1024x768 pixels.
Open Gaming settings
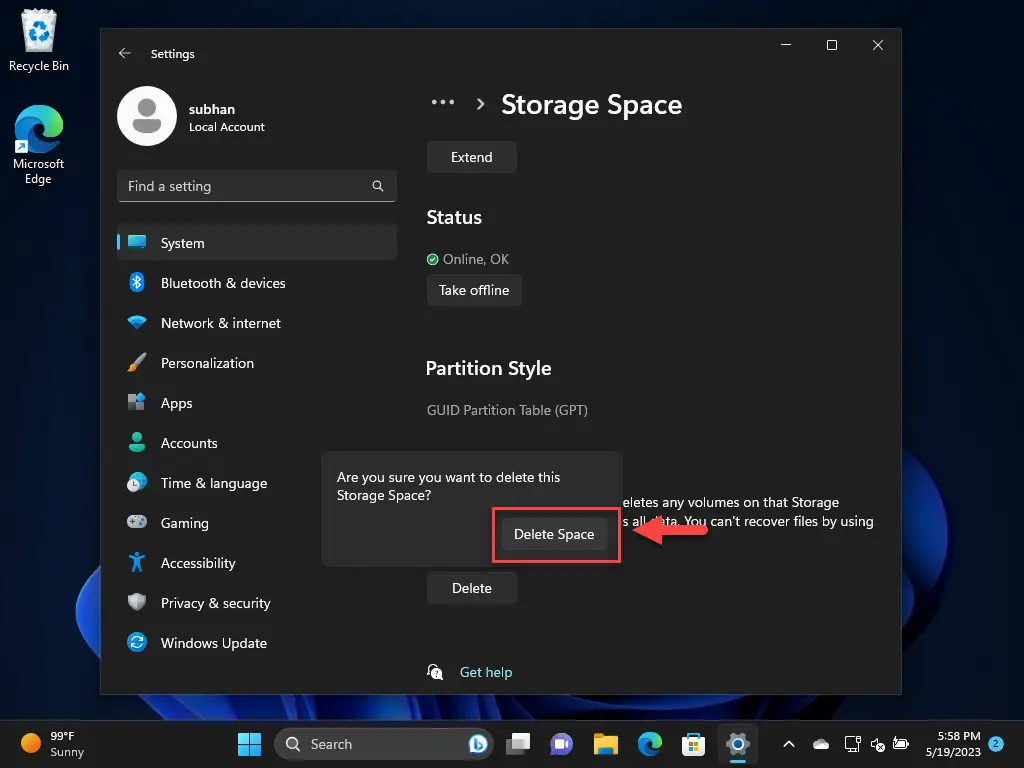(x=257, y=522)
